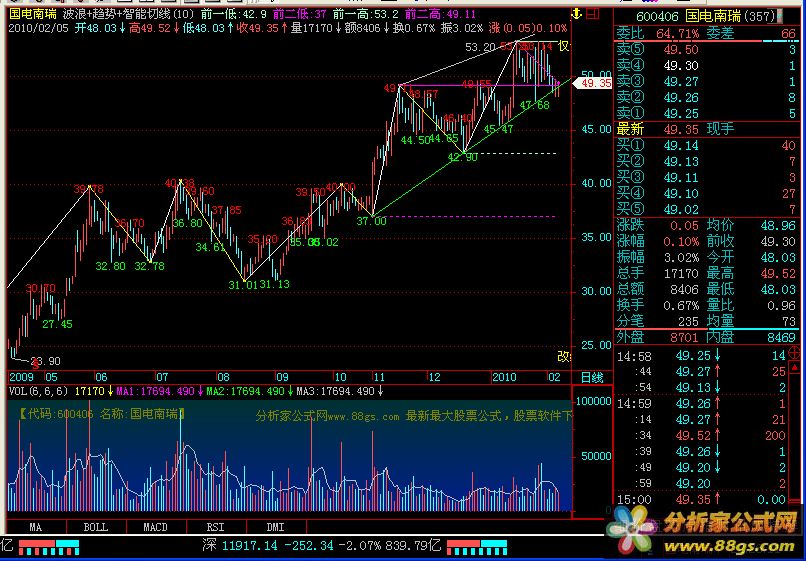Viewport: 806px width, 561px height.
Task: Open the RSI indicator tab
Action: pyautogui.click(x=215, y=526)
